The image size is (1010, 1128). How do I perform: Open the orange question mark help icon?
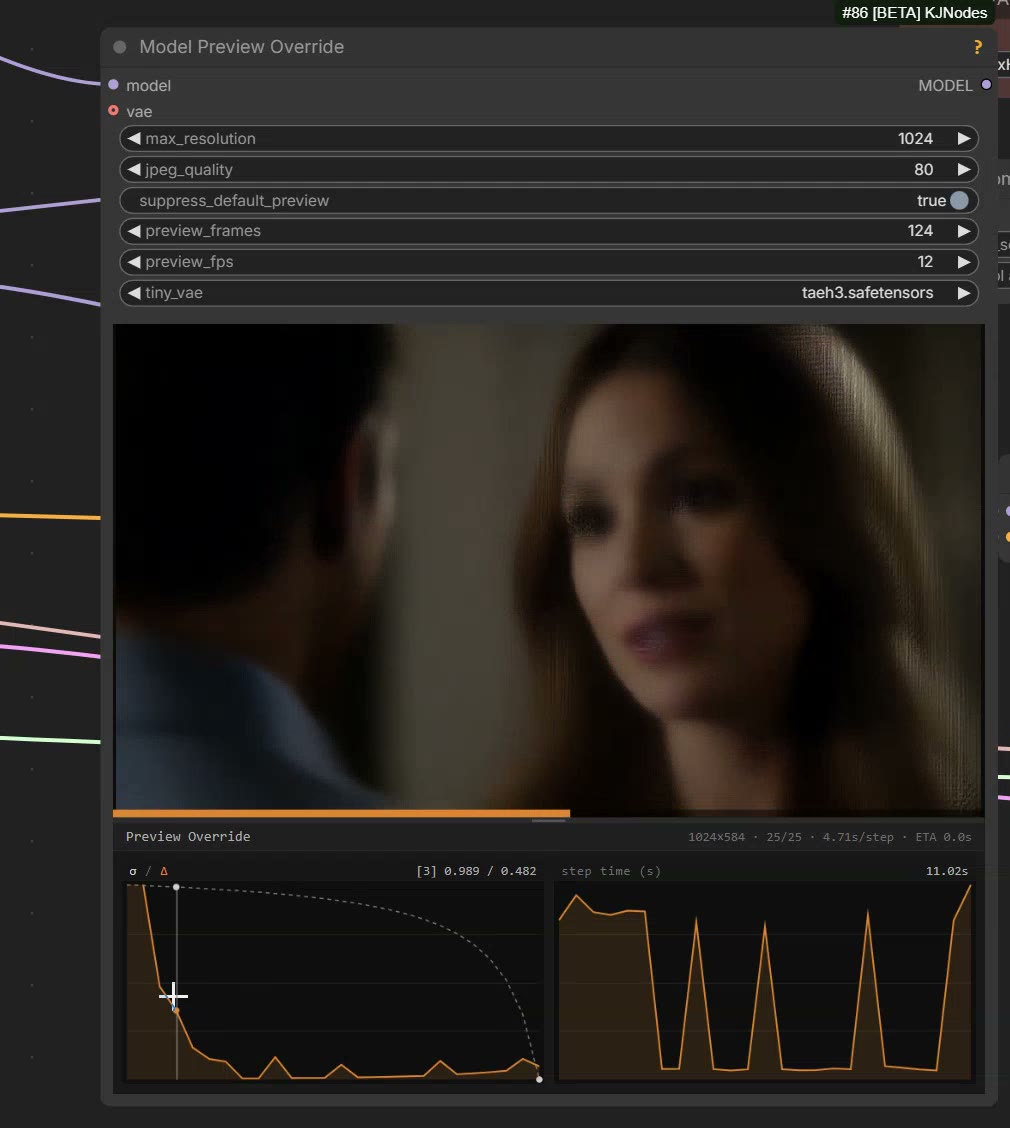click(978, 47)
